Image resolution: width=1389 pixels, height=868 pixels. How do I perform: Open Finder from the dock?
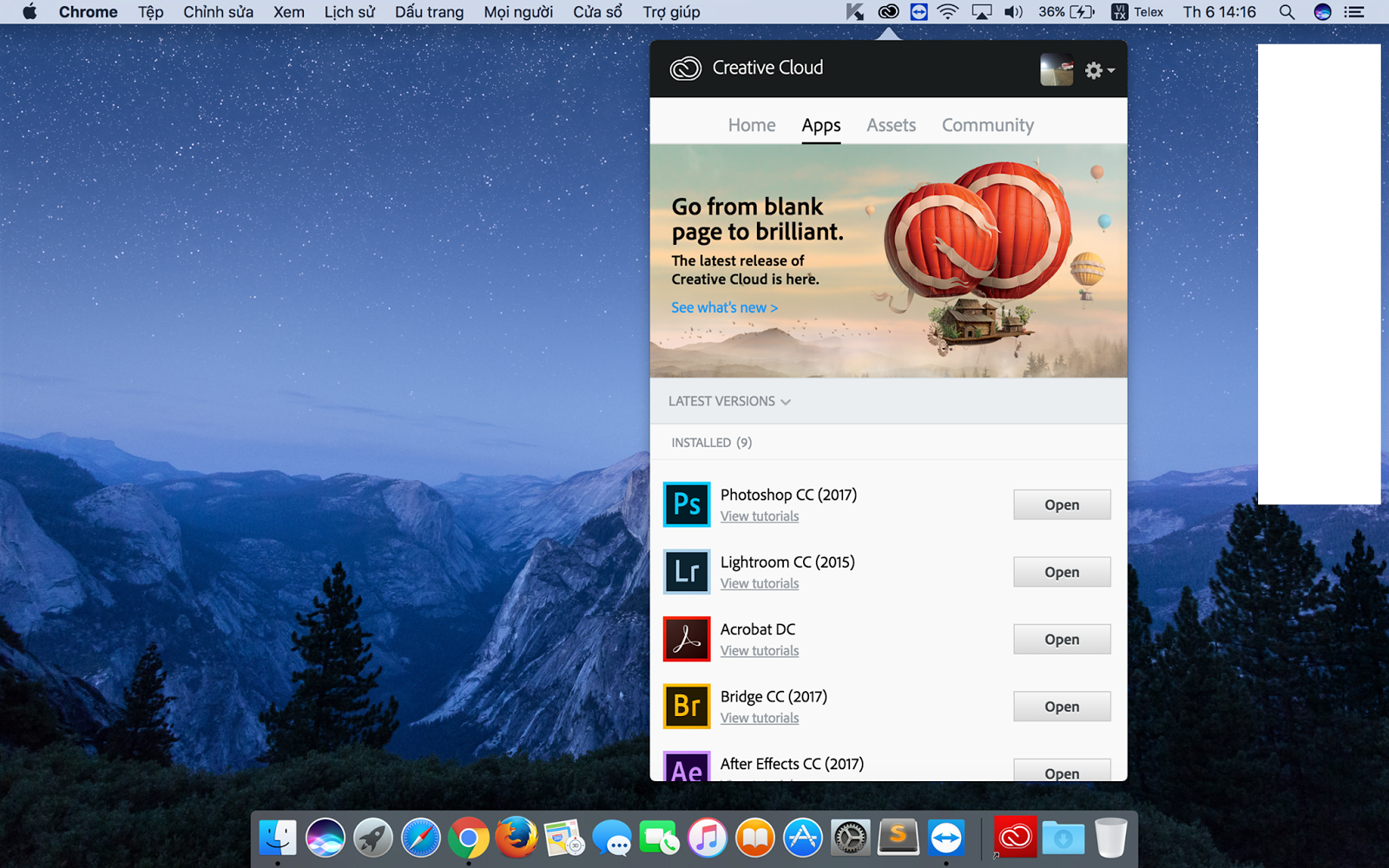[x=278, y=838]
